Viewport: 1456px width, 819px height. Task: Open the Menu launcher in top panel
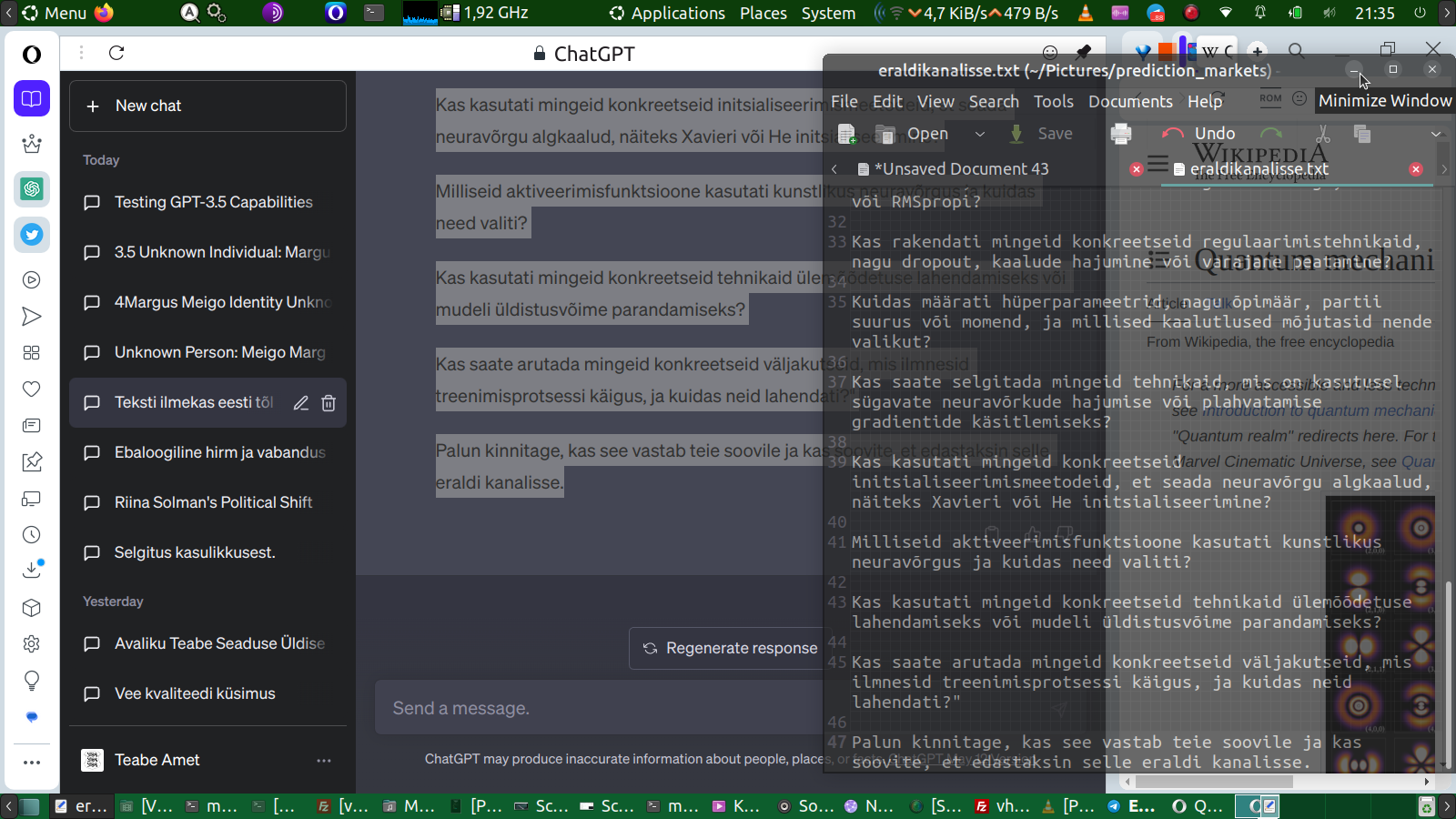click(55, 13)
